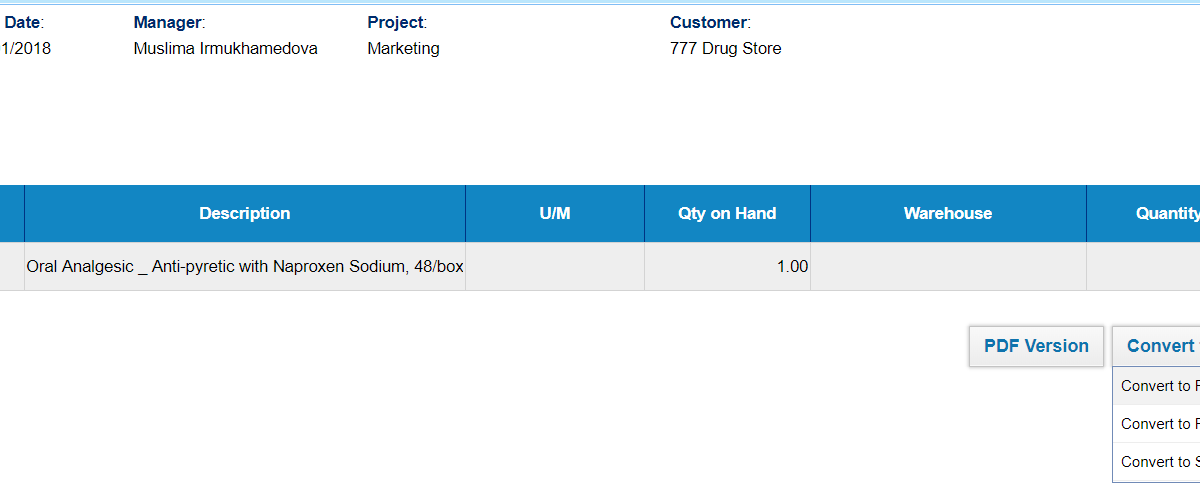Sort by the Description column header

point(245,213)
